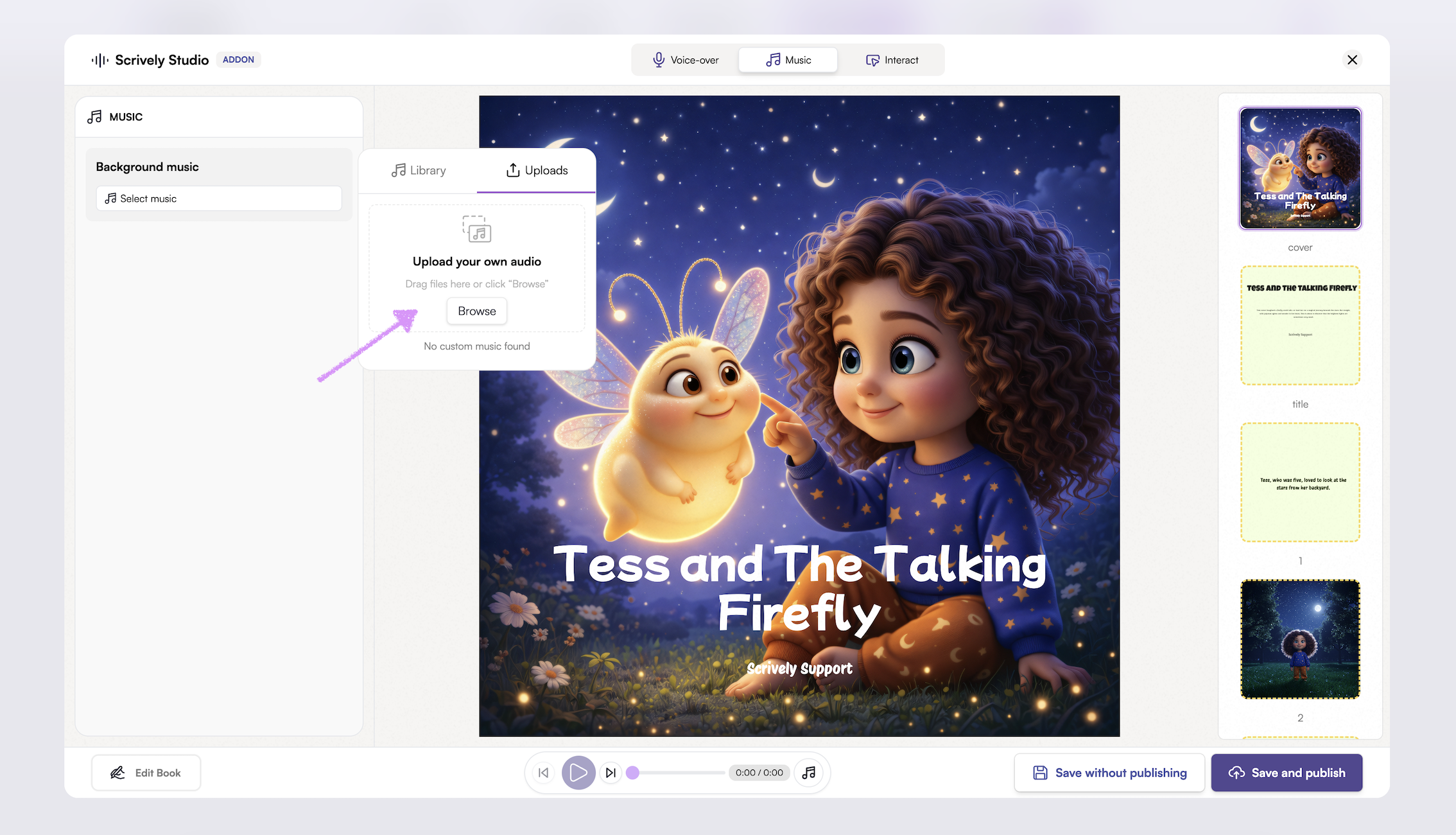Screen dimensions: 1456x835
Task: Click Save and publish
Action: (x=1287, y=773)
